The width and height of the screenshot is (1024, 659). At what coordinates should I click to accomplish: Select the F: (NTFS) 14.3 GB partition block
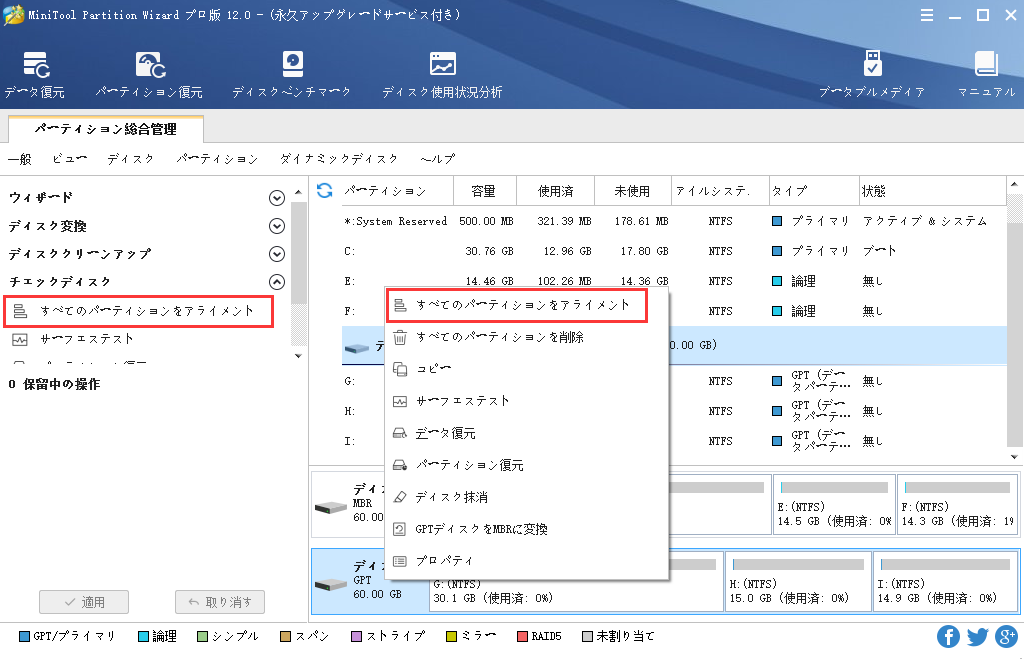tap(957, 505)
